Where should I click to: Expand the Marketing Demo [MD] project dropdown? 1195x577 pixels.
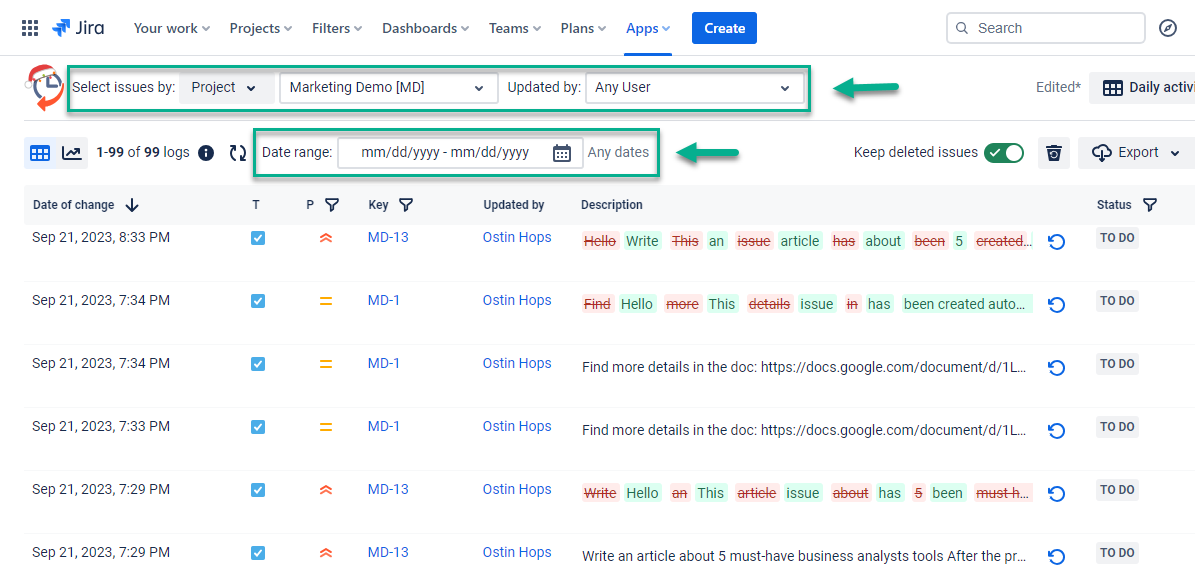point(388,88)
